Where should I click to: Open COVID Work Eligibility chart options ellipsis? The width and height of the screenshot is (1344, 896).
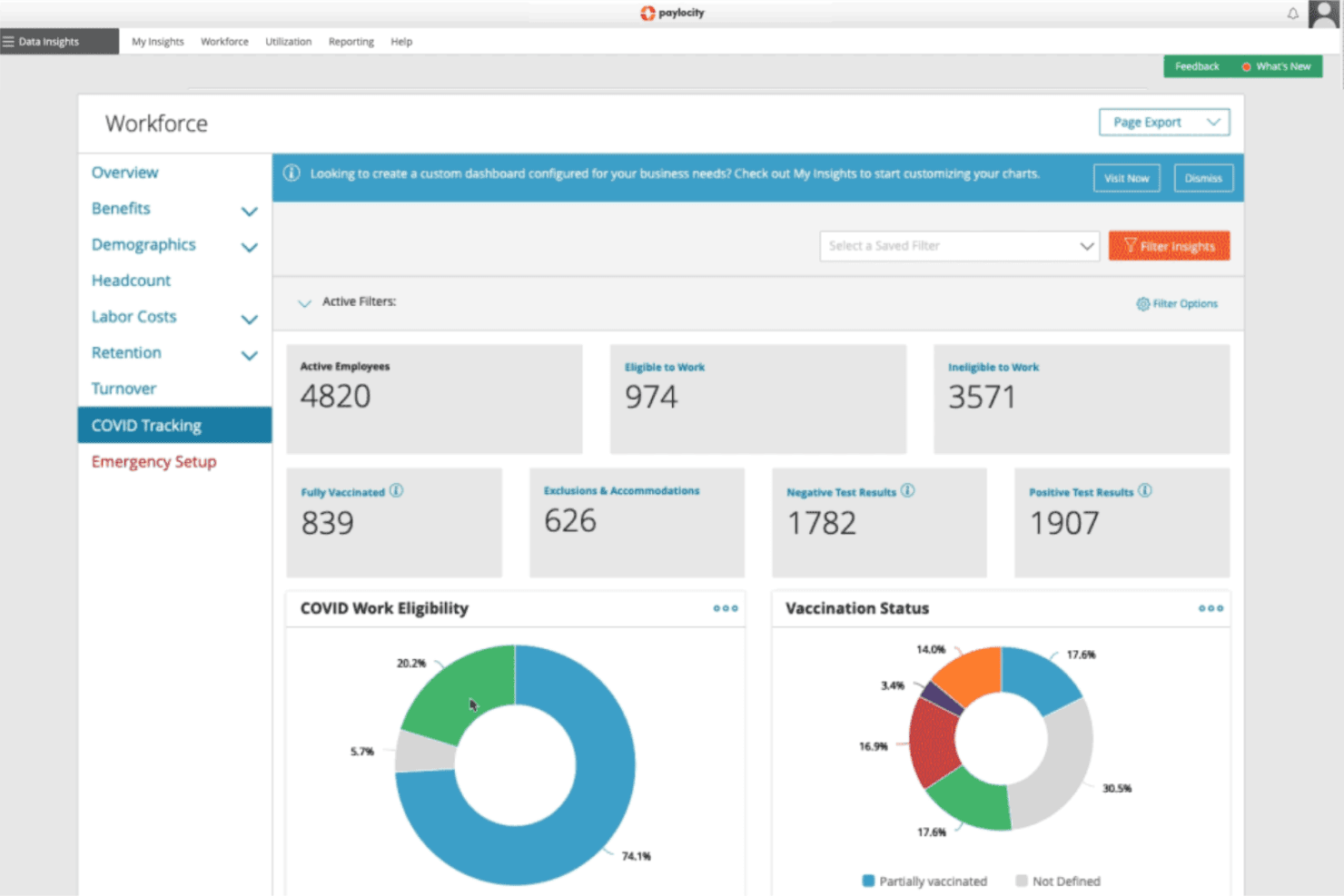coord(726,608)
